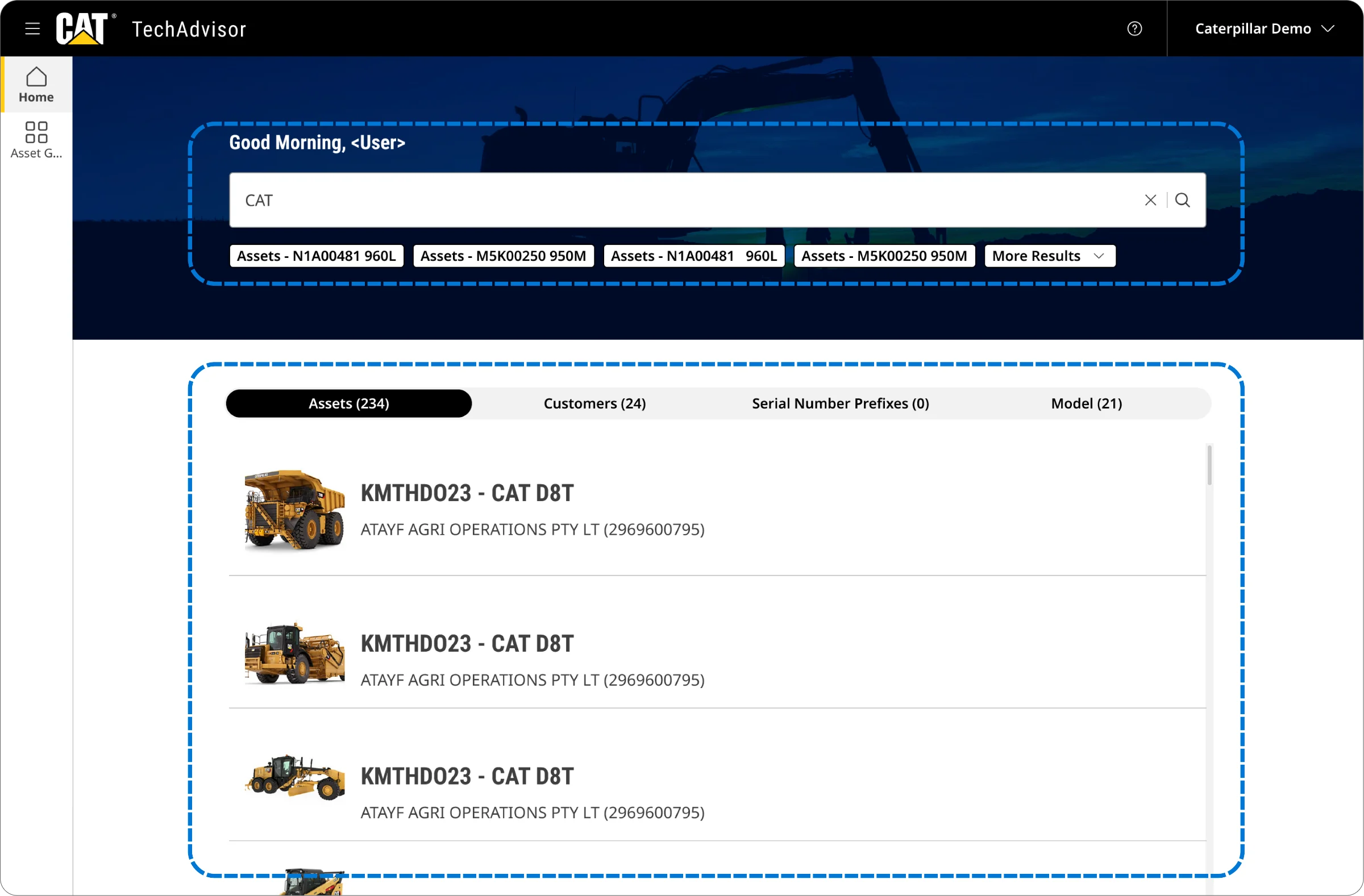Click the results list scrollbar

pos(1209,465)
